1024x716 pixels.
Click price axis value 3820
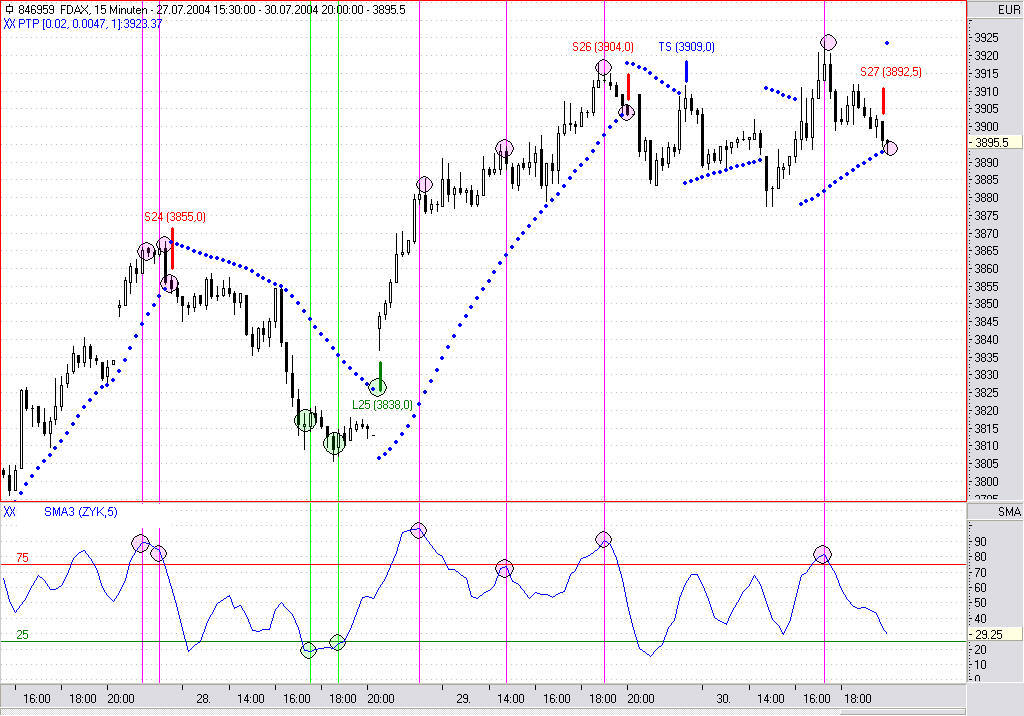point(986,410)
